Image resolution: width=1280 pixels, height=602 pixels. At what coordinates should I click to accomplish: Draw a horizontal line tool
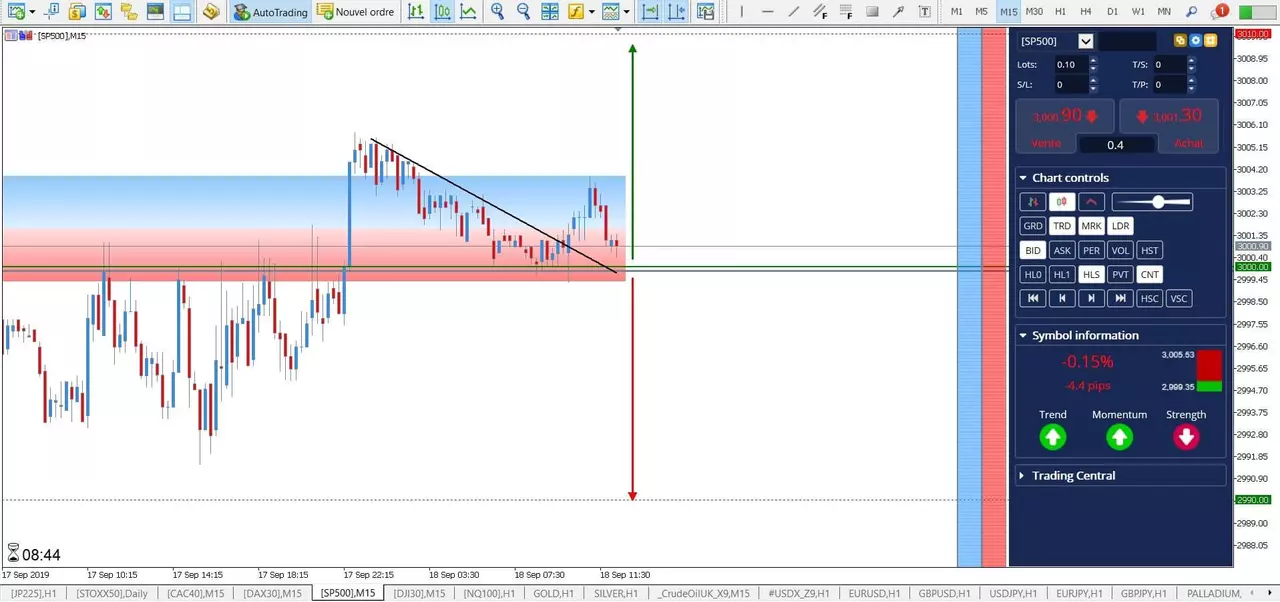(x=767, y=12)
